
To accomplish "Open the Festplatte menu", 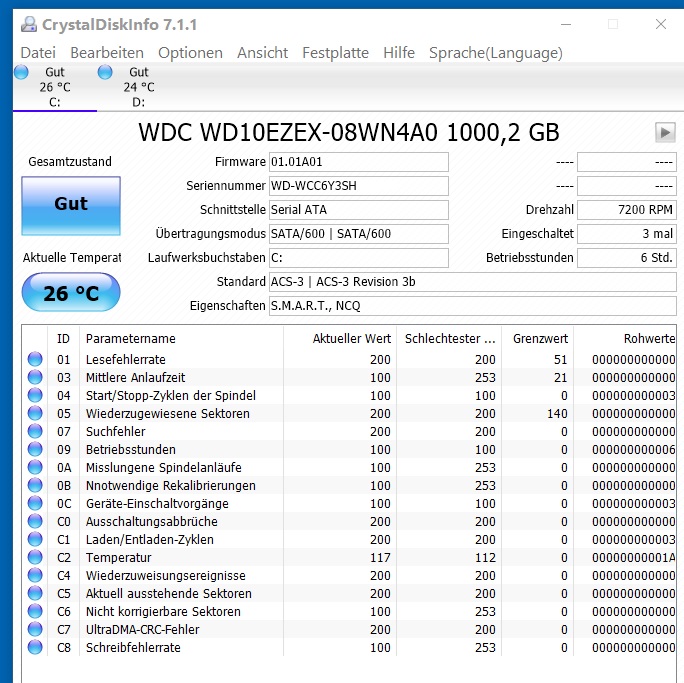I will tap(335, 53).
